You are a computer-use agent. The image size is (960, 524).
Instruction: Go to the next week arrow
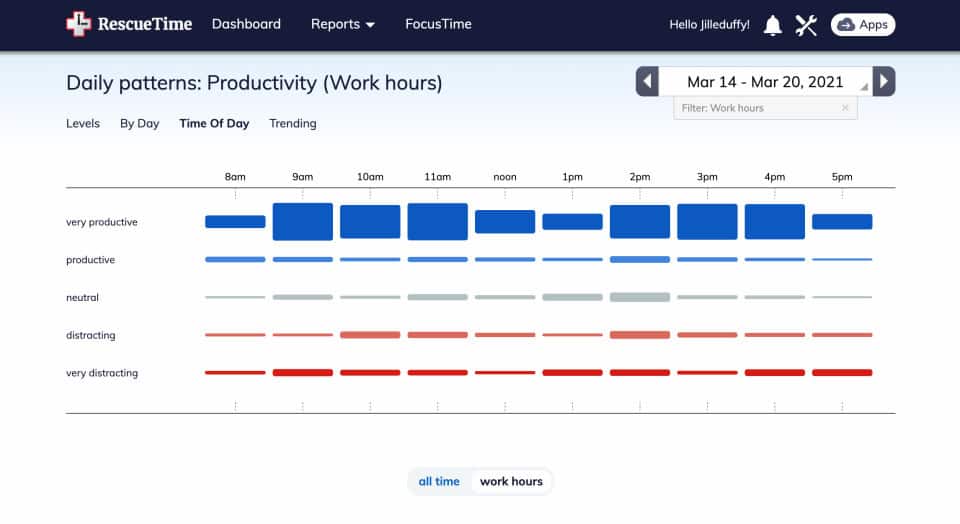tap(884, 82)
